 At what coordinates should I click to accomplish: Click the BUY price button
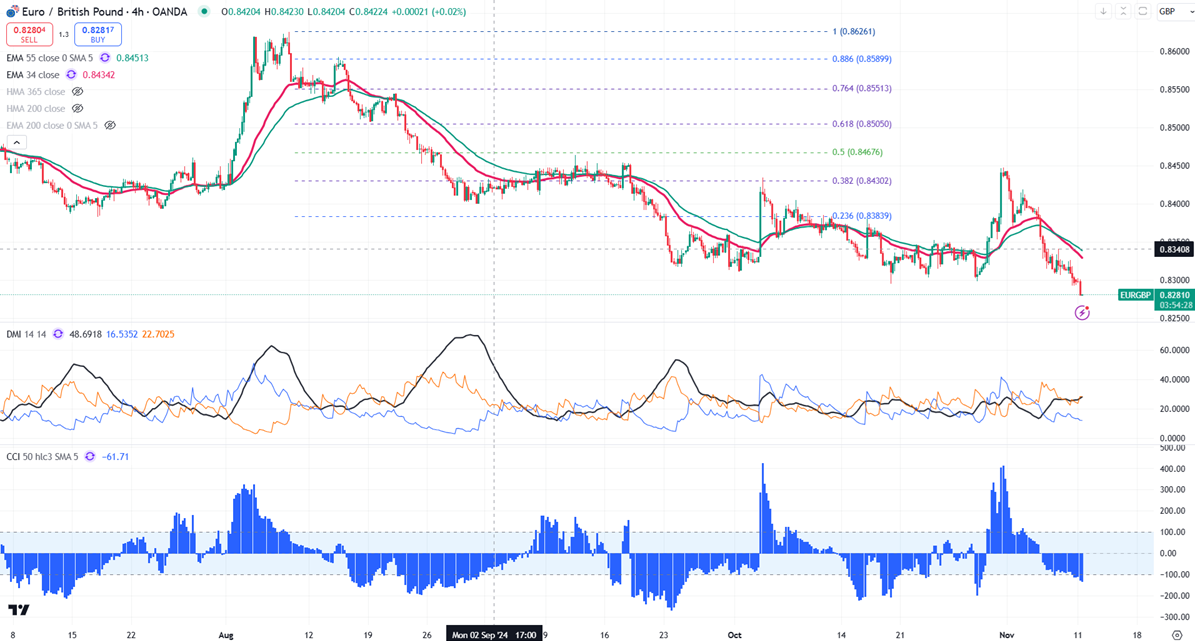point(97,34)
